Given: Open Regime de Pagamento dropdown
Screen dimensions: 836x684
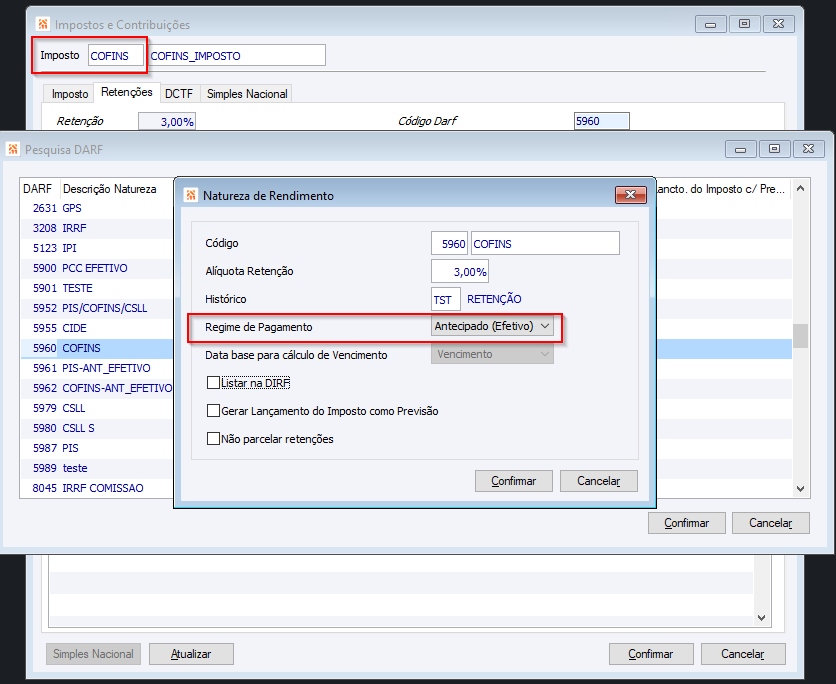Looking at the screenshot, I should coord(492,326).
